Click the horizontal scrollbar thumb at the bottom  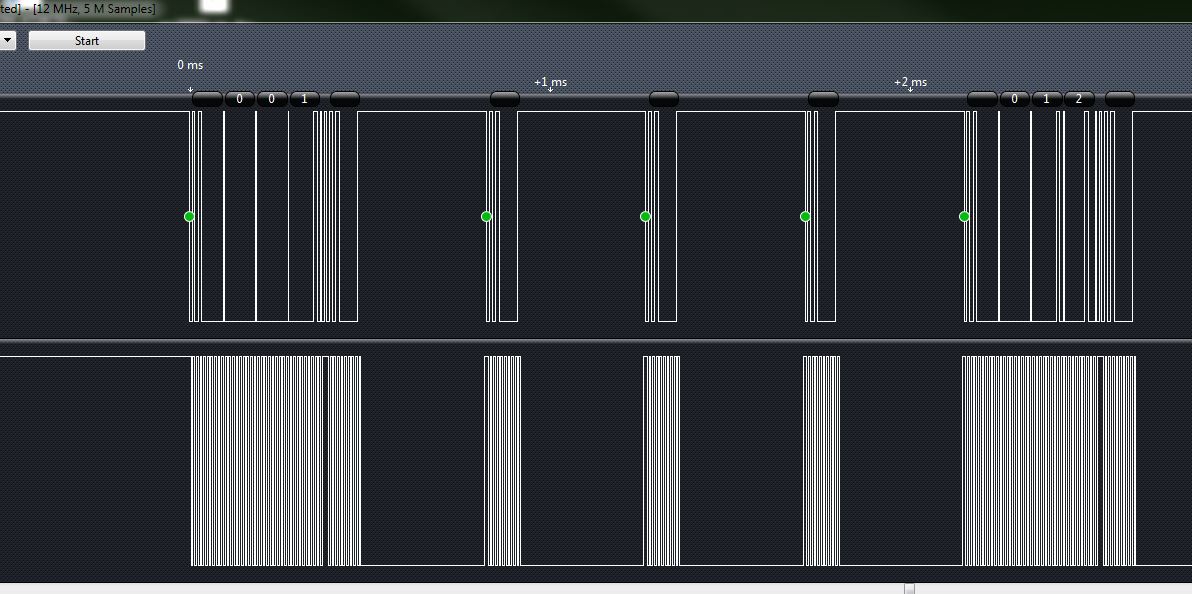(909, 589)
